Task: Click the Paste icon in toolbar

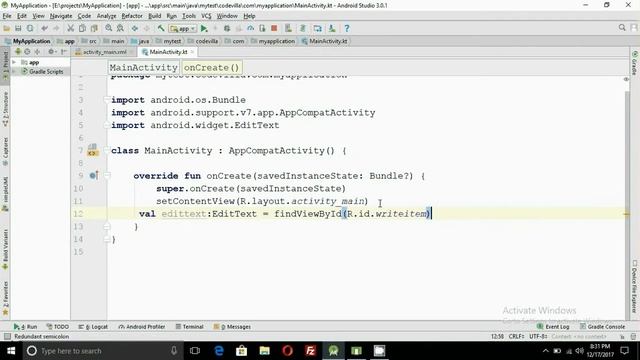Action: (94, 29)
